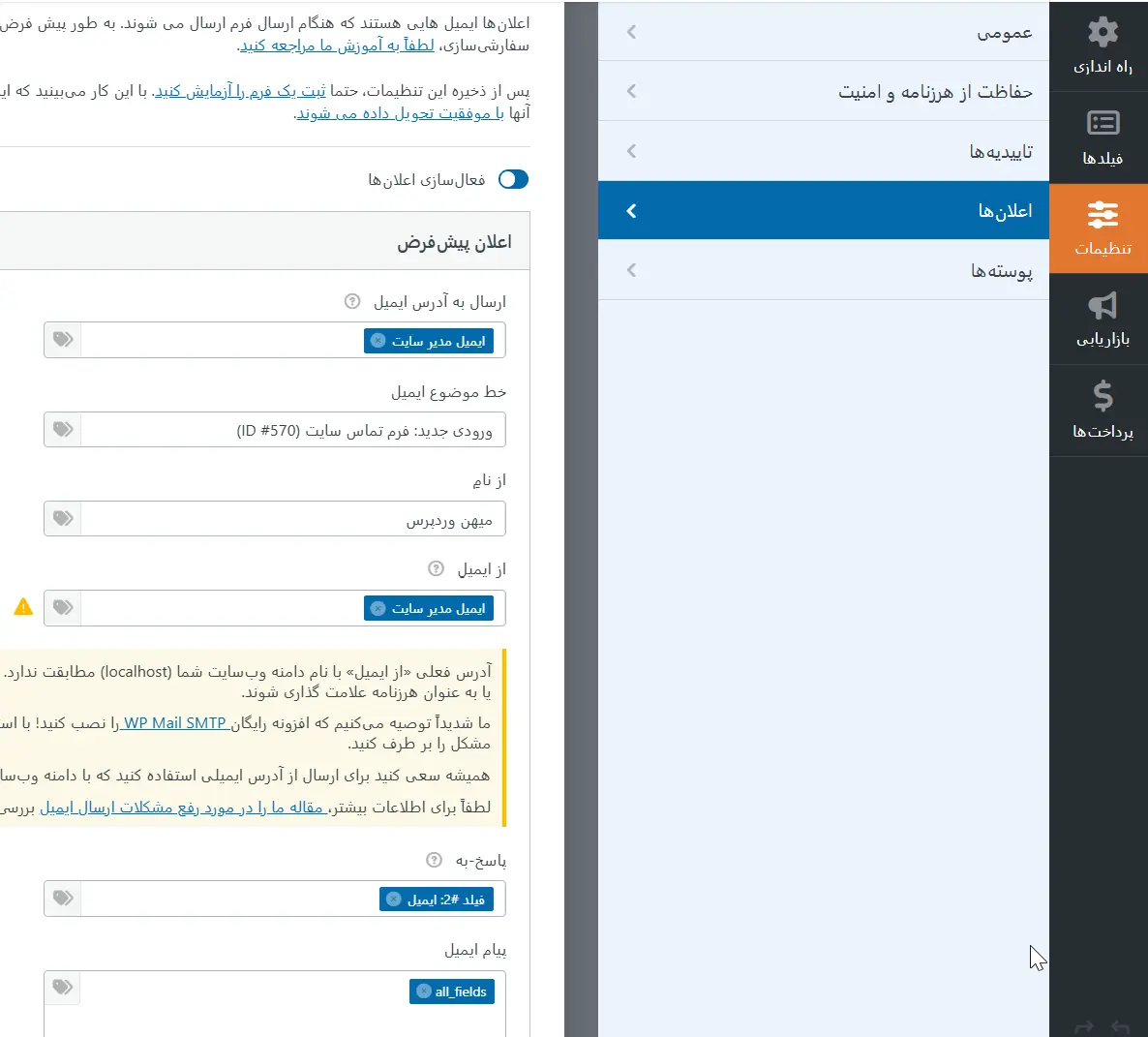Viewport: 1148px width, 1037px height.
Task: Click smart tag icon in خط موضوع ایمیل field
Action: pos(63,429)
